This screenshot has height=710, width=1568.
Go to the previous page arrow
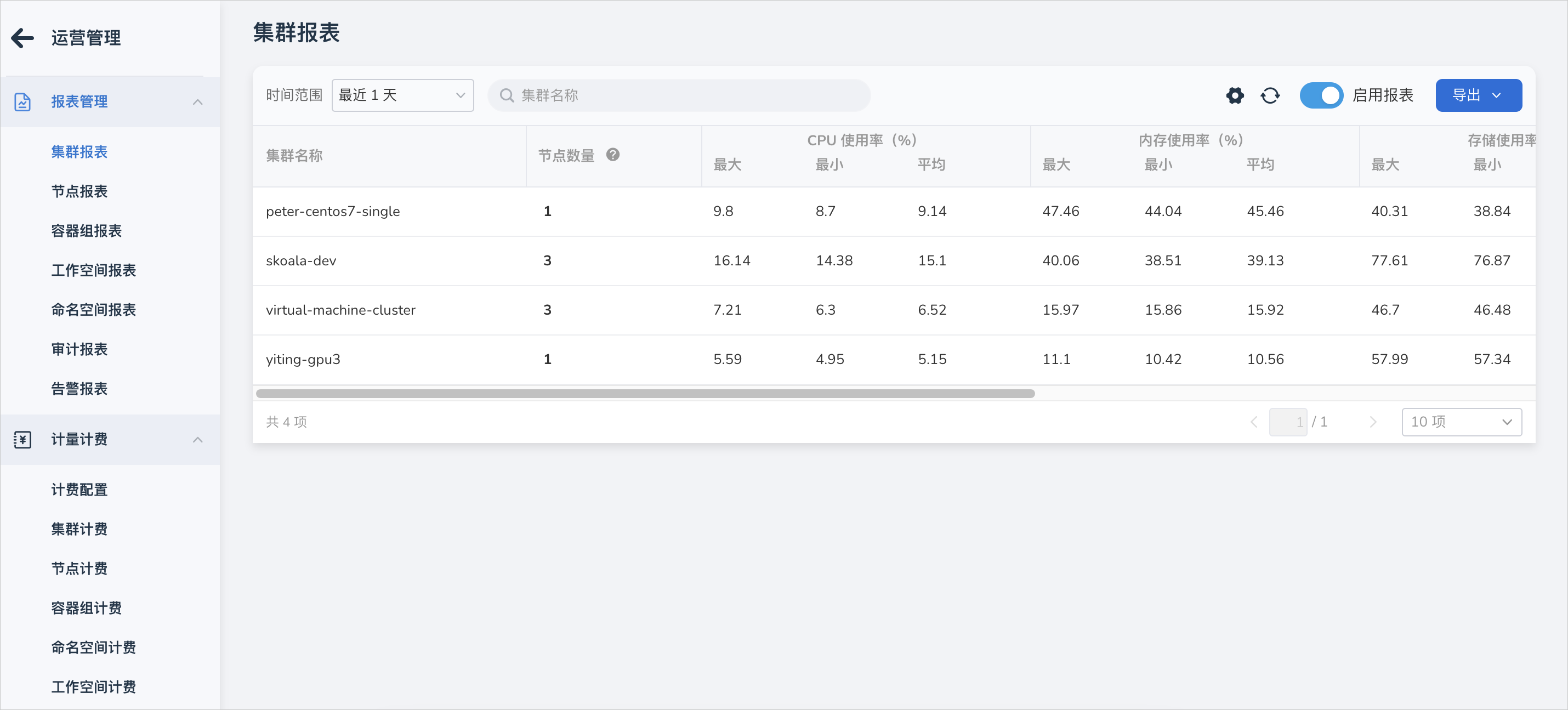coord(1254,422)
